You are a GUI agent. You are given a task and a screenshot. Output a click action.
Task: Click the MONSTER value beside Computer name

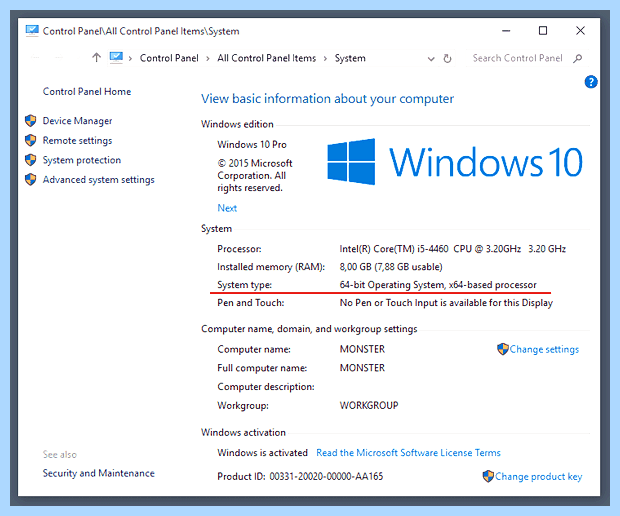[362, 349]
